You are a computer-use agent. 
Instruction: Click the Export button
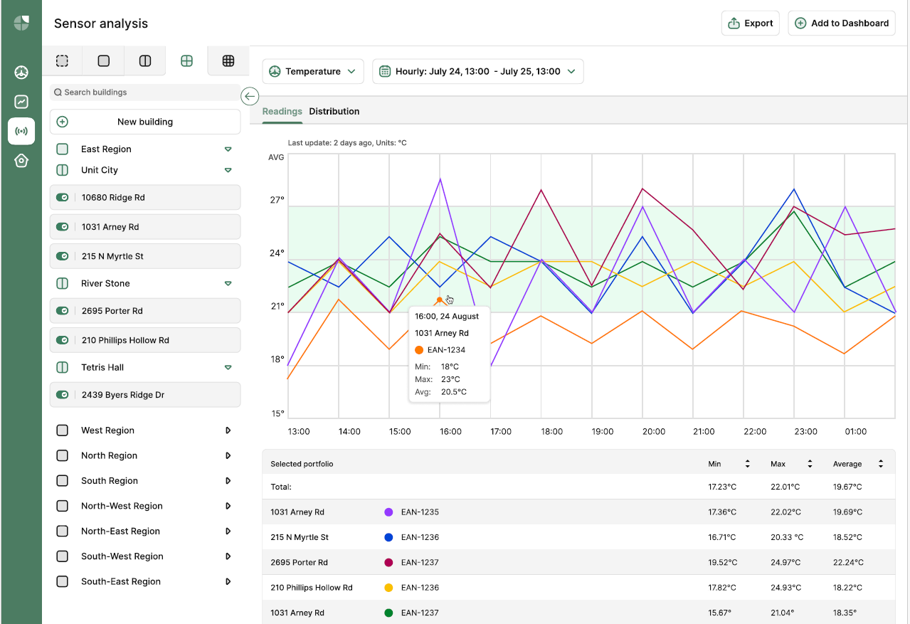[x=750, y=23]
